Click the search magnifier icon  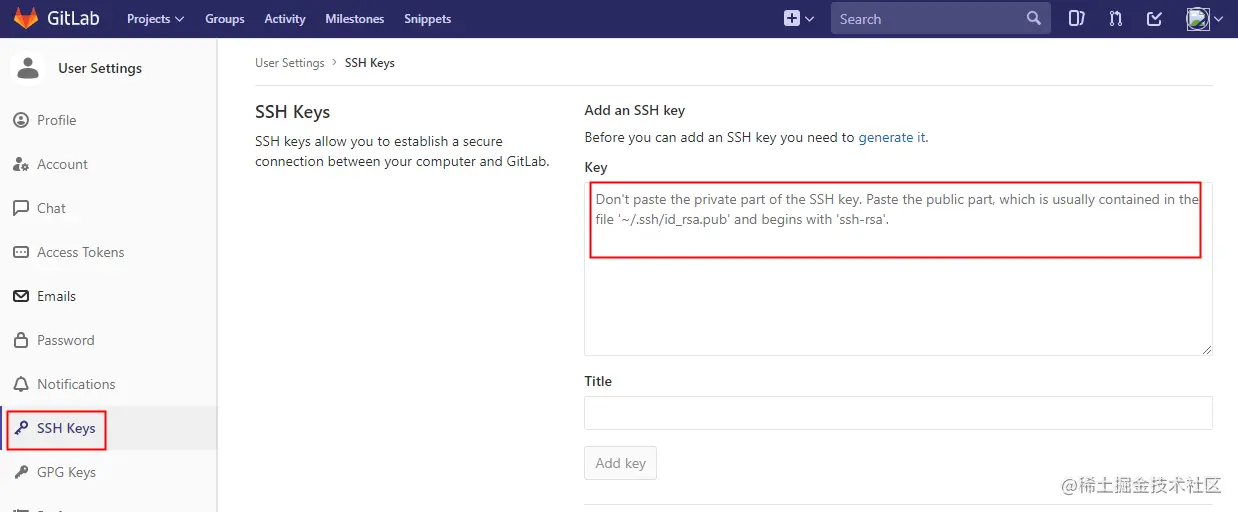click(x=1033, y=18)
